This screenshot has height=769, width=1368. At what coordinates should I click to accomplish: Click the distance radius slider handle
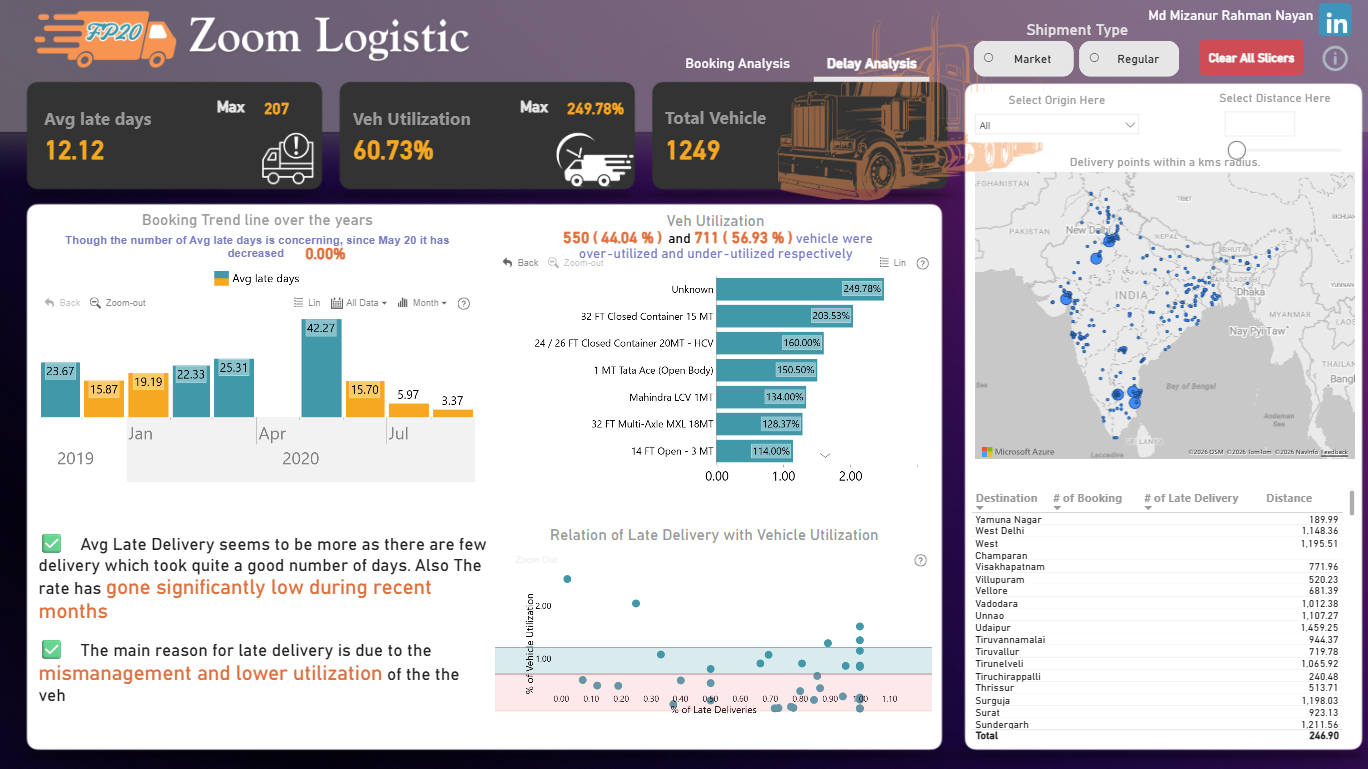coord(1237,150)
